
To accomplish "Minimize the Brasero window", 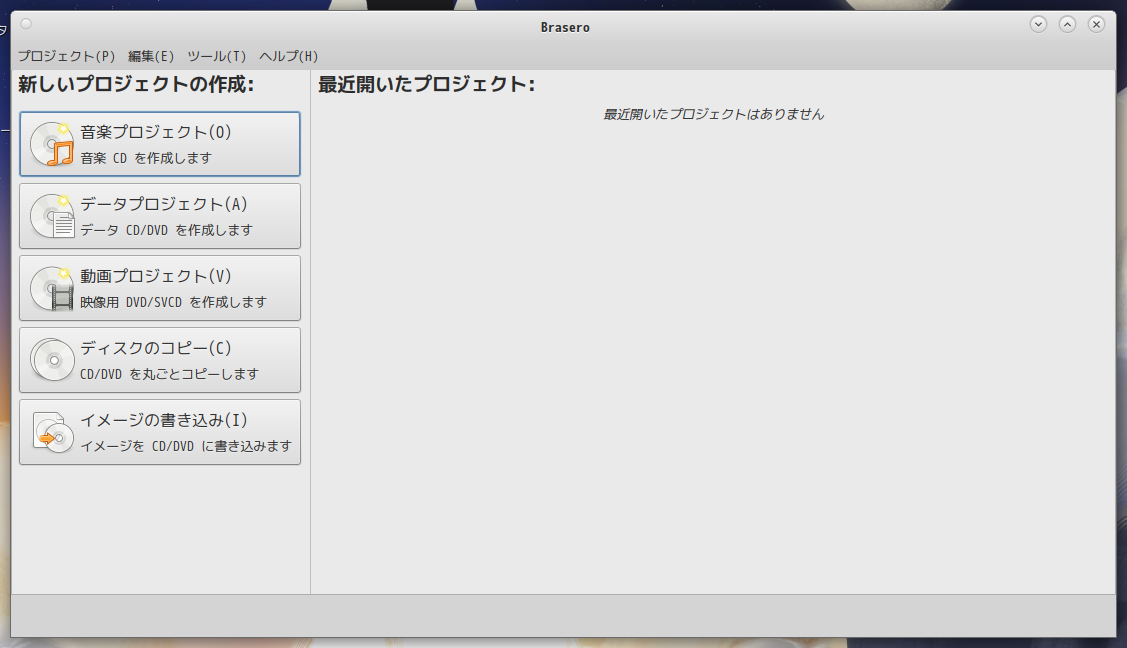I will (1038, 24).
